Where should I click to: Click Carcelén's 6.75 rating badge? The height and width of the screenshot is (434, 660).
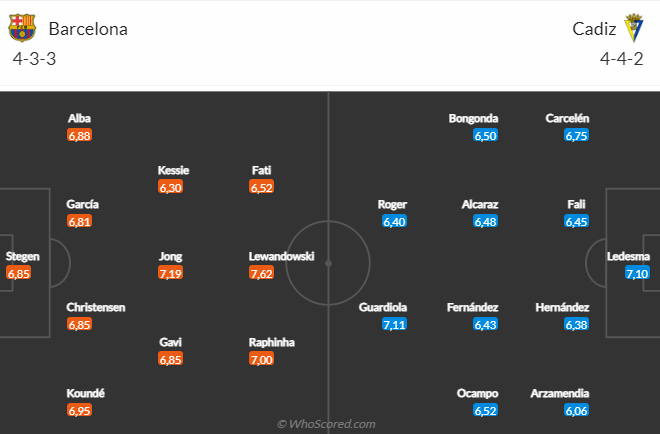click(x=576, y=135)
